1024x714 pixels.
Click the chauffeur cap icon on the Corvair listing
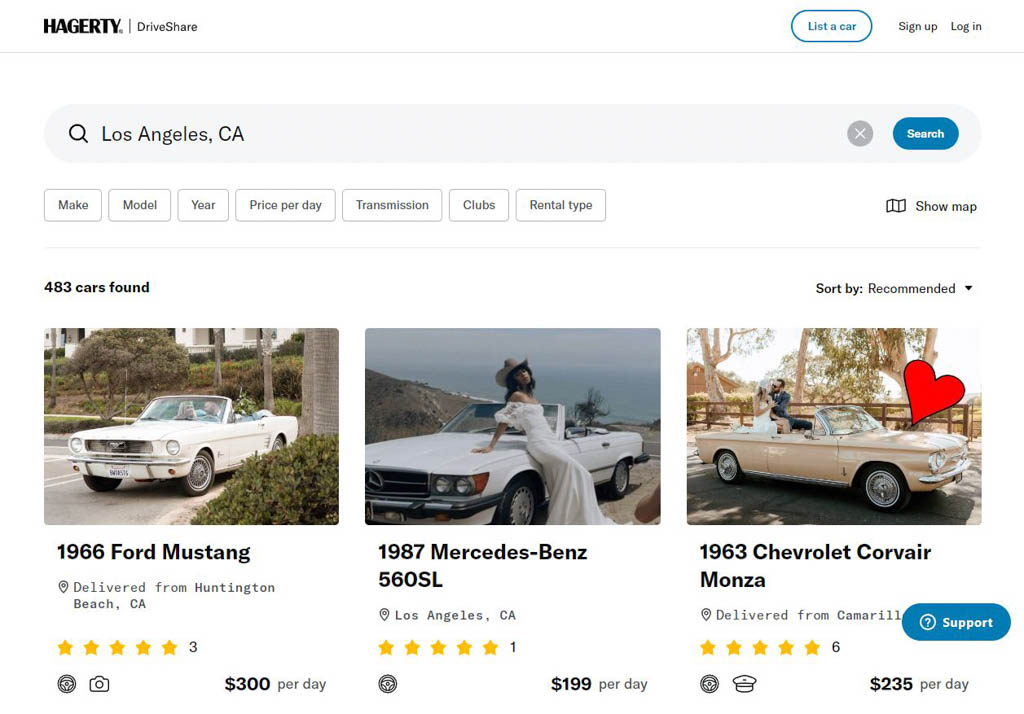pos(745,684)
